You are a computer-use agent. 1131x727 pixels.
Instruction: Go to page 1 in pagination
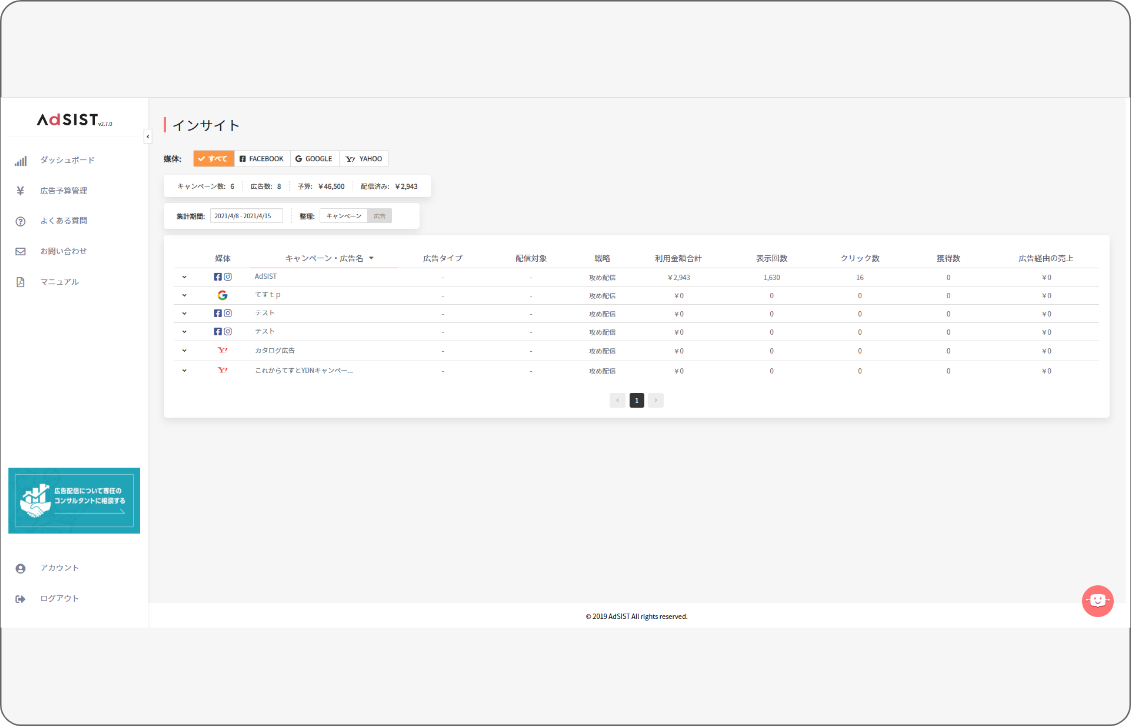tap(637, 400)
